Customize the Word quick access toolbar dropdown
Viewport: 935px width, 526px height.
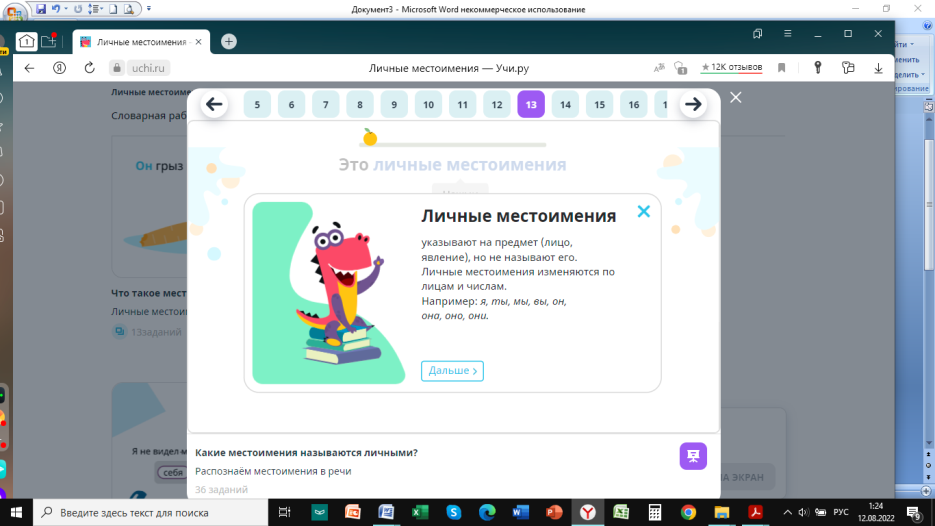[148, 9]
